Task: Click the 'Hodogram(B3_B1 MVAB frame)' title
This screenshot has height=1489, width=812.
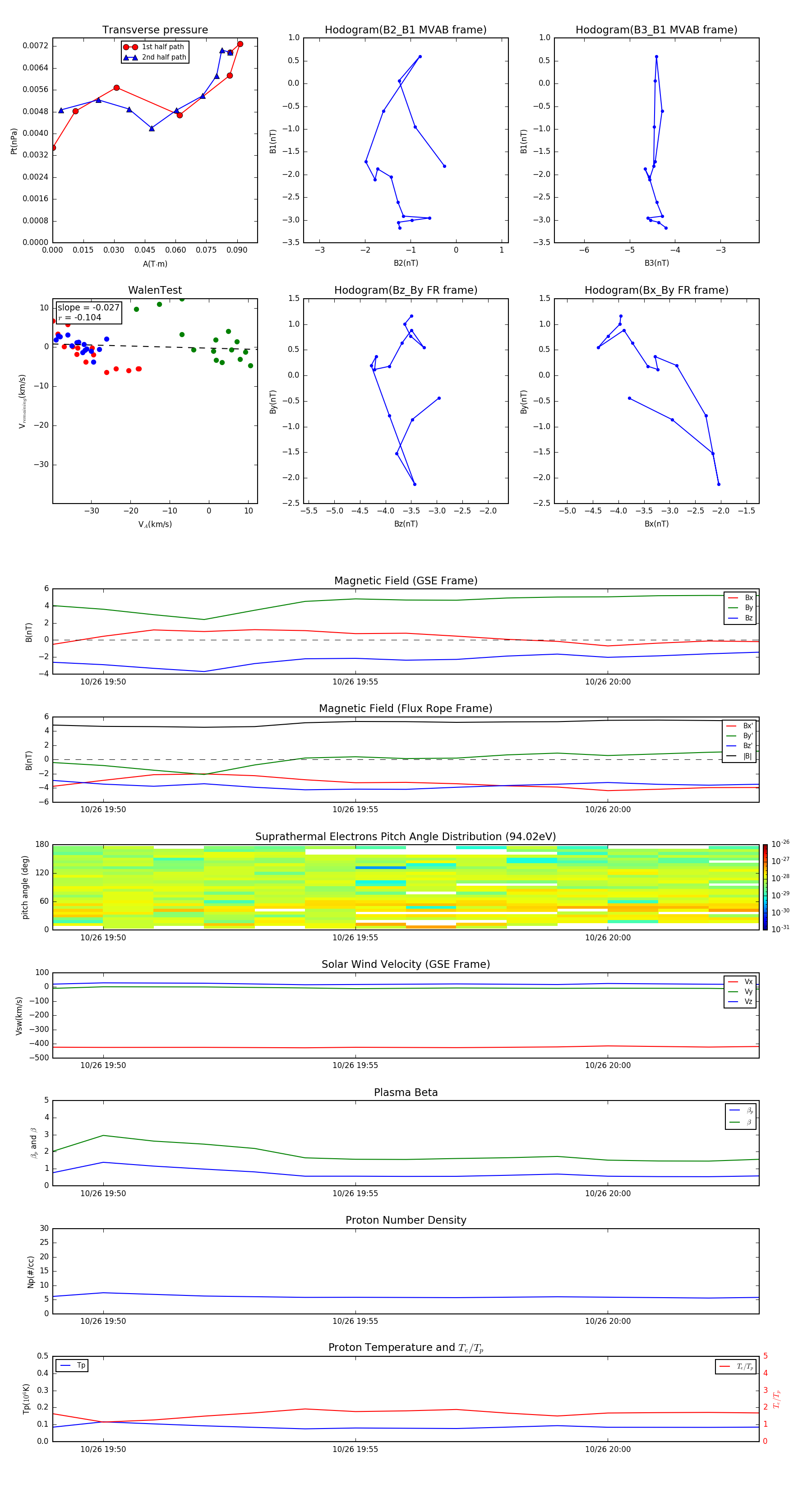Action: [656, 29]
